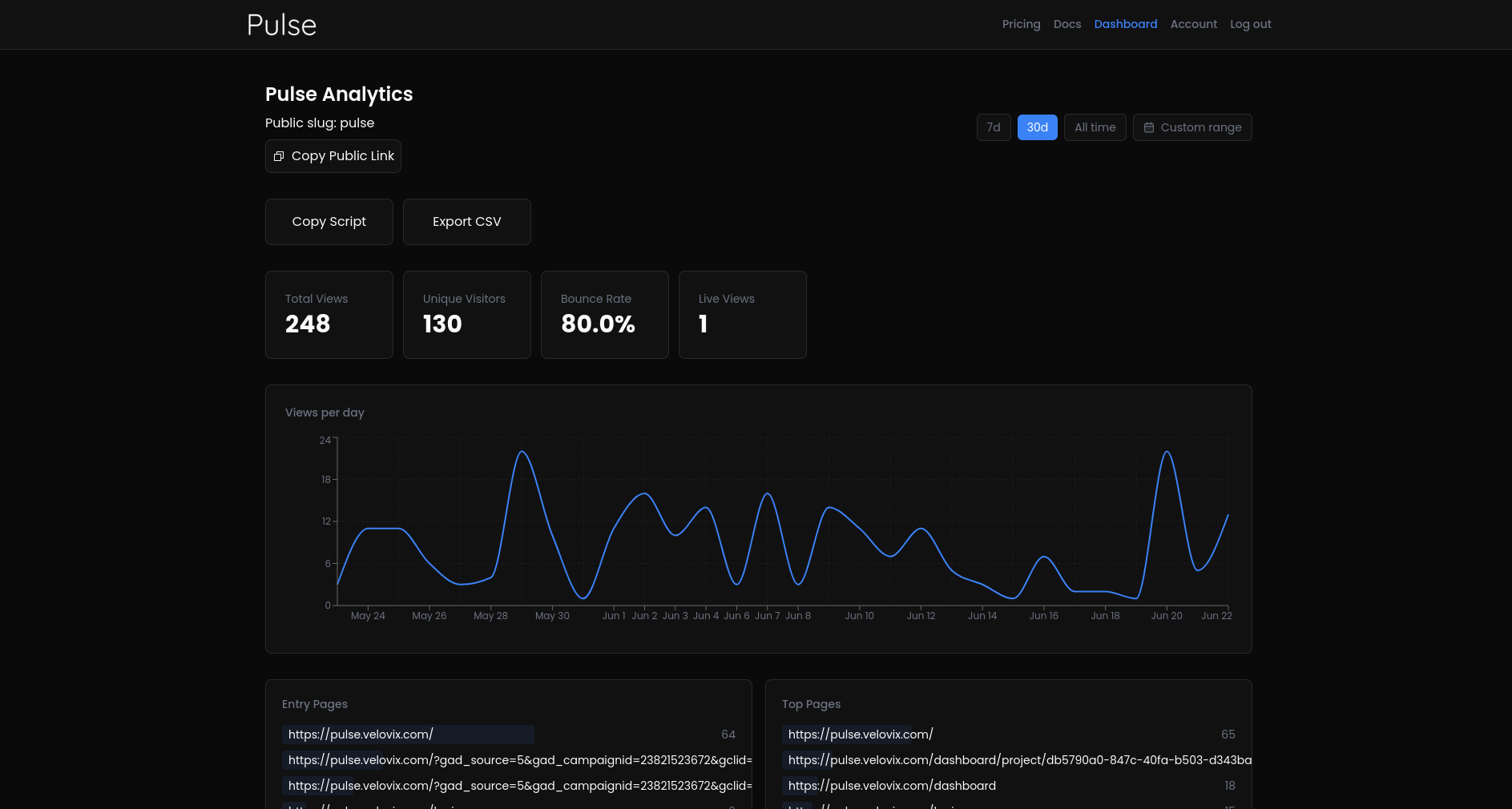Select the 7d time range
This screenshot has width=1512, height=809.
click(x=994, y=127)
